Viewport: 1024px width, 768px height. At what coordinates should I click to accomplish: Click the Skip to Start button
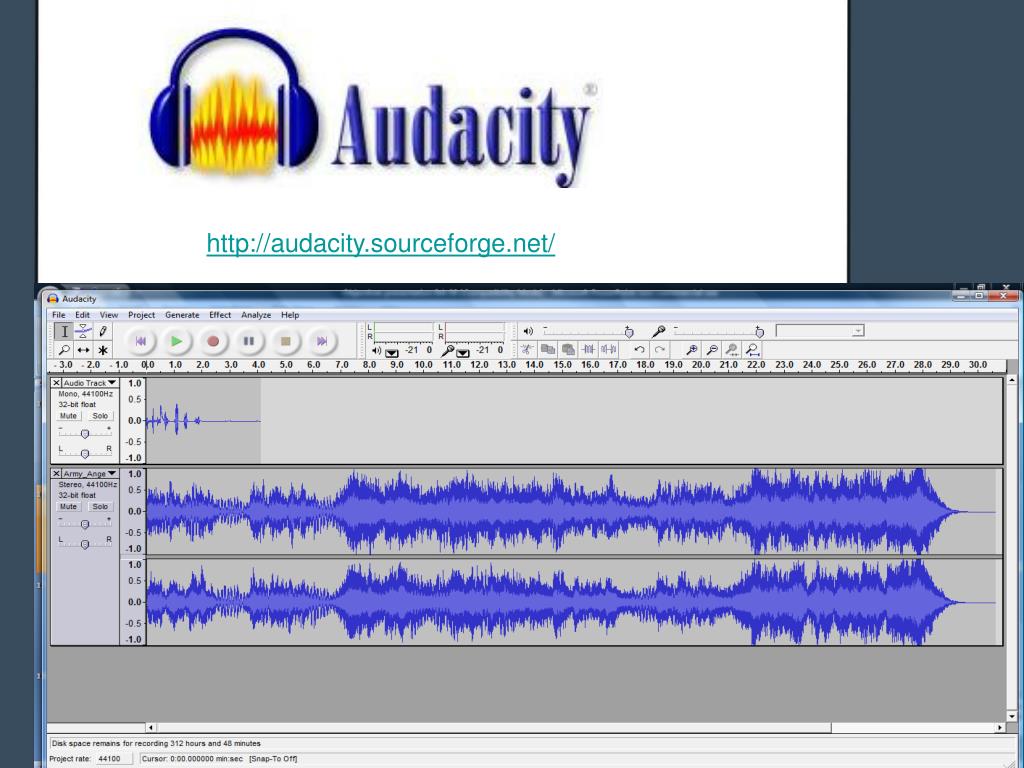140,341
